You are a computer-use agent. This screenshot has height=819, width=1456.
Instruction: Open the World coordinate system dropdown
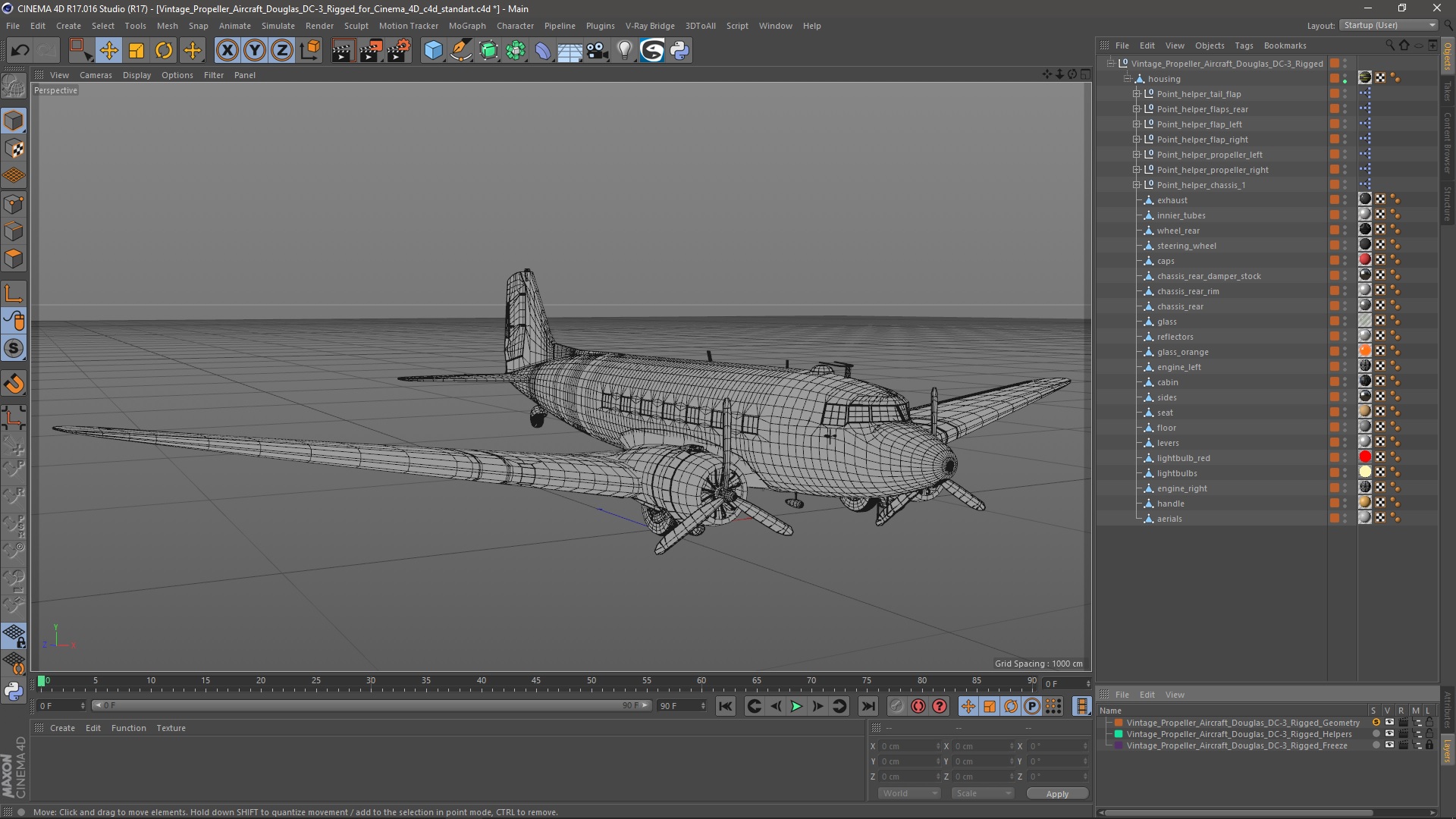[x=908, y=793]
